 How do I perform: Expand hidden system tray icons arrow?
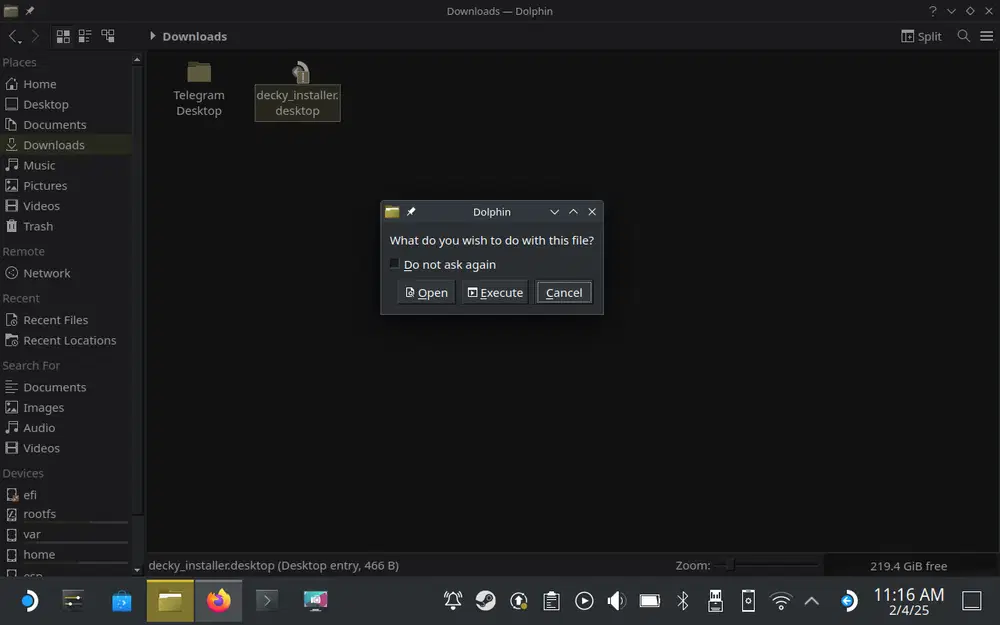tap(812, 601)
